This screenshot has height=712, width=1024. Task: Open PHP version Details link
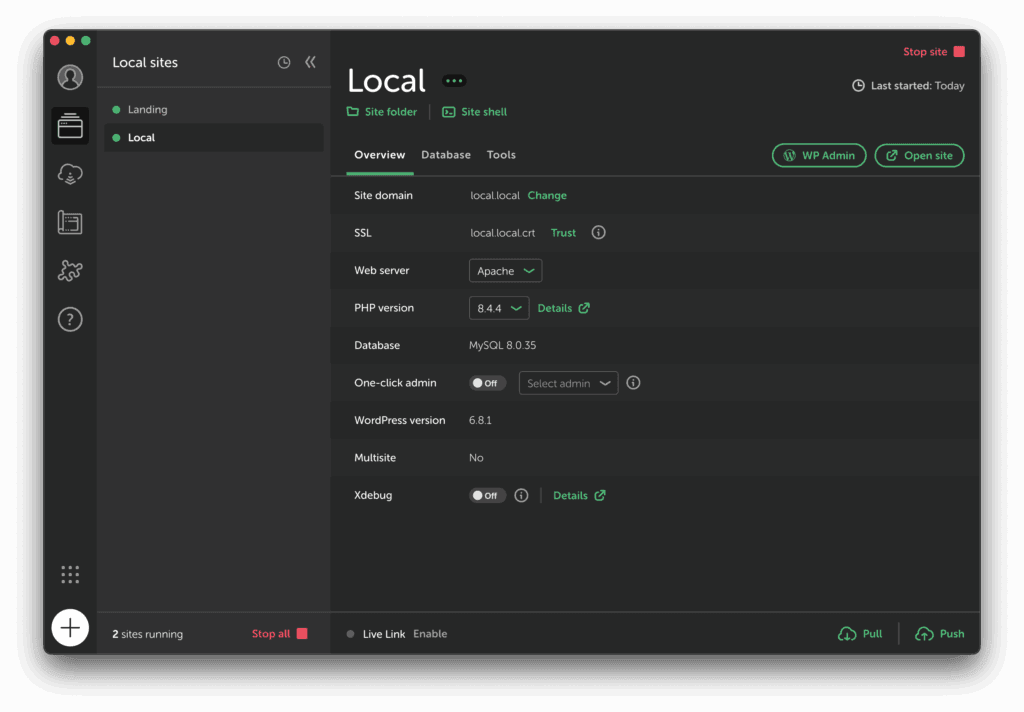(563, 308)
